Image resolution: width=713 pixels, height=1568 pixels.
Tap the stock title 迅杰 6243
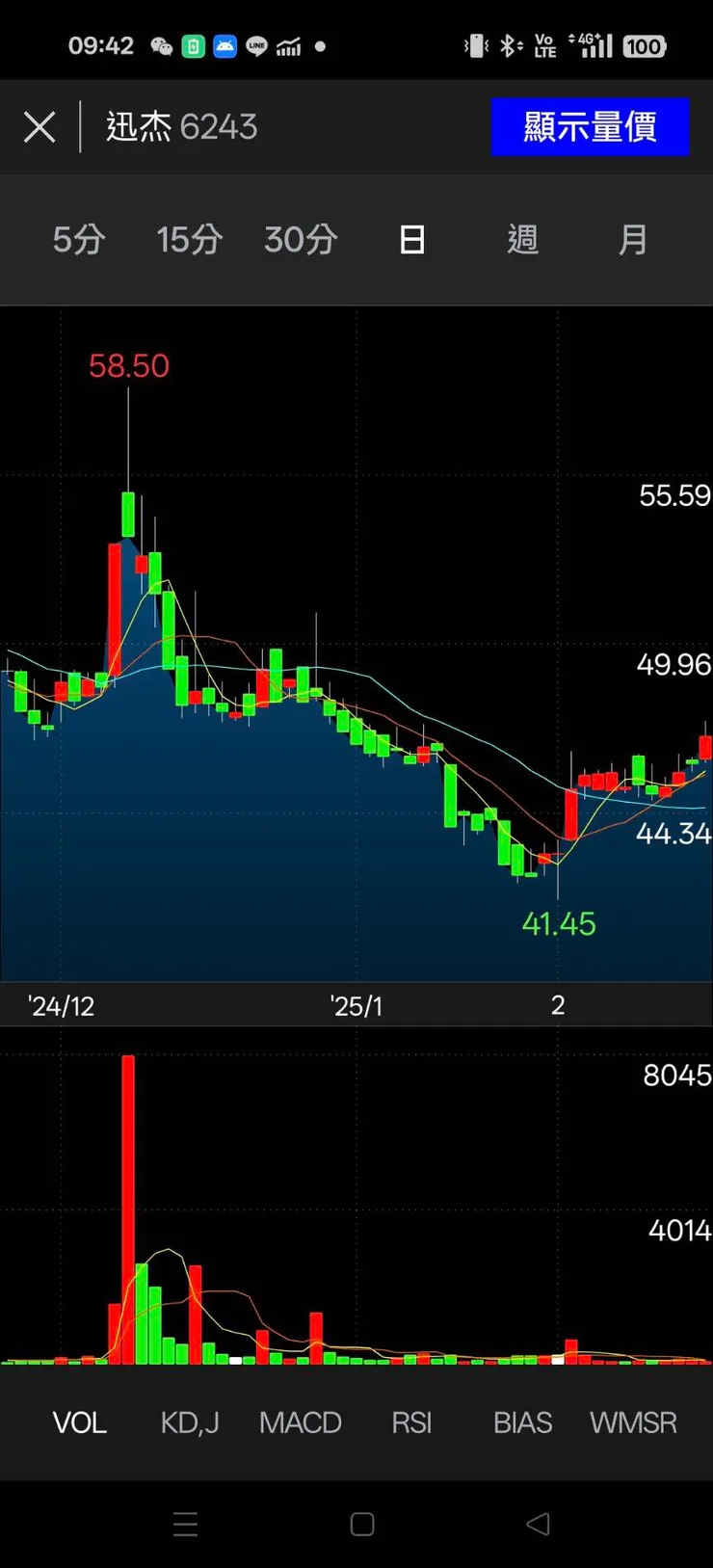(x=182, y=126)
